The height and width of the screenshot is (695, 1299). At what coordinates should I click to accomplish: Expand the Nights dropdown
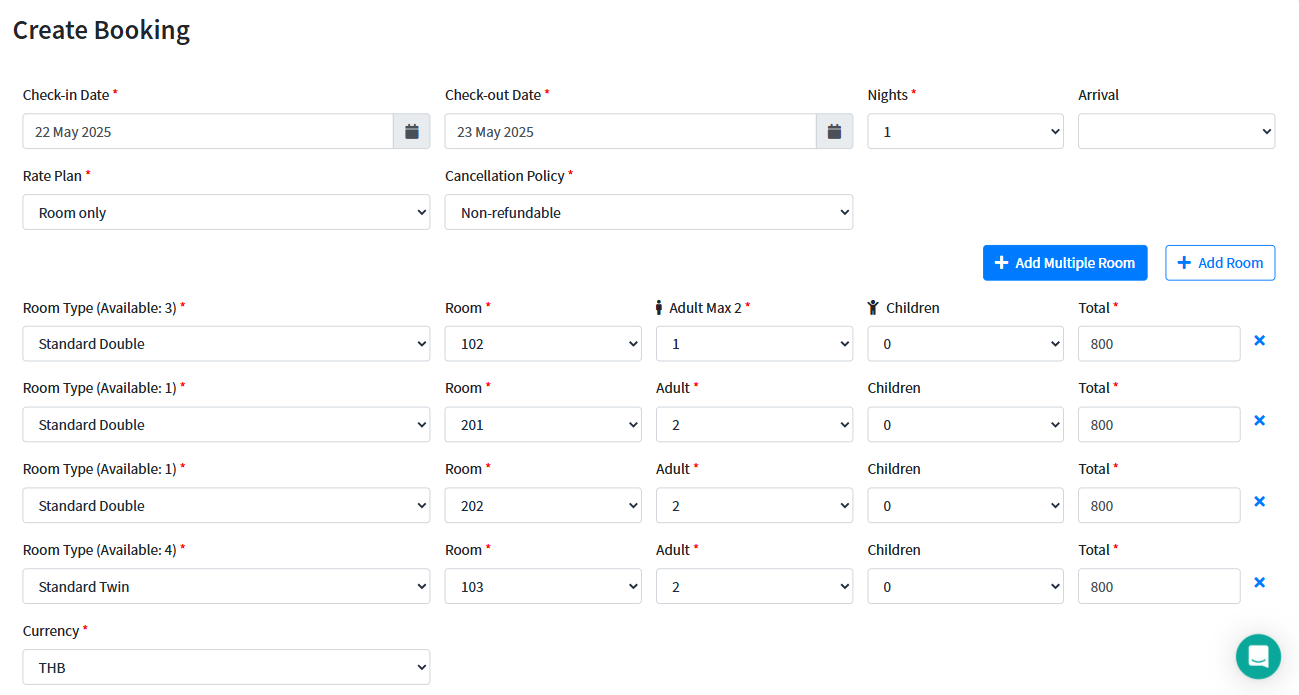click(x=964, y=131)
